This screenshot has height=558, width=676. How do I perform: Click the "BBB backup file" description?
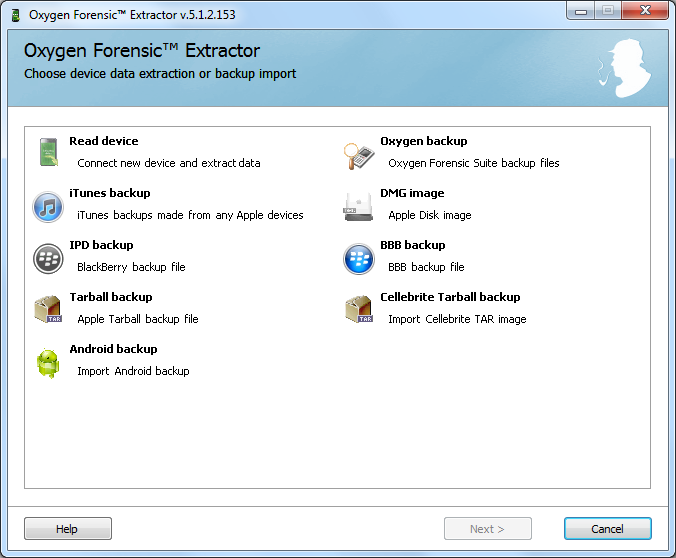coord(426,267)
